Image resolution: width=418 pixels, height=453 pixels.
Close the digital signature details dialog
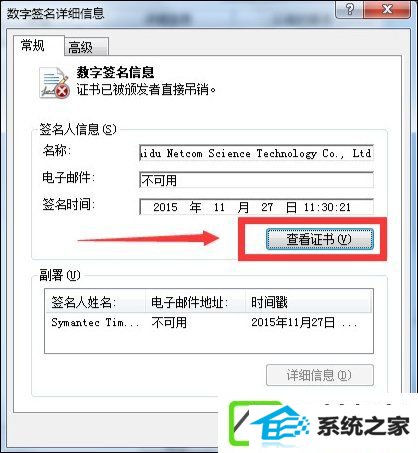click(x=387, y=9)
